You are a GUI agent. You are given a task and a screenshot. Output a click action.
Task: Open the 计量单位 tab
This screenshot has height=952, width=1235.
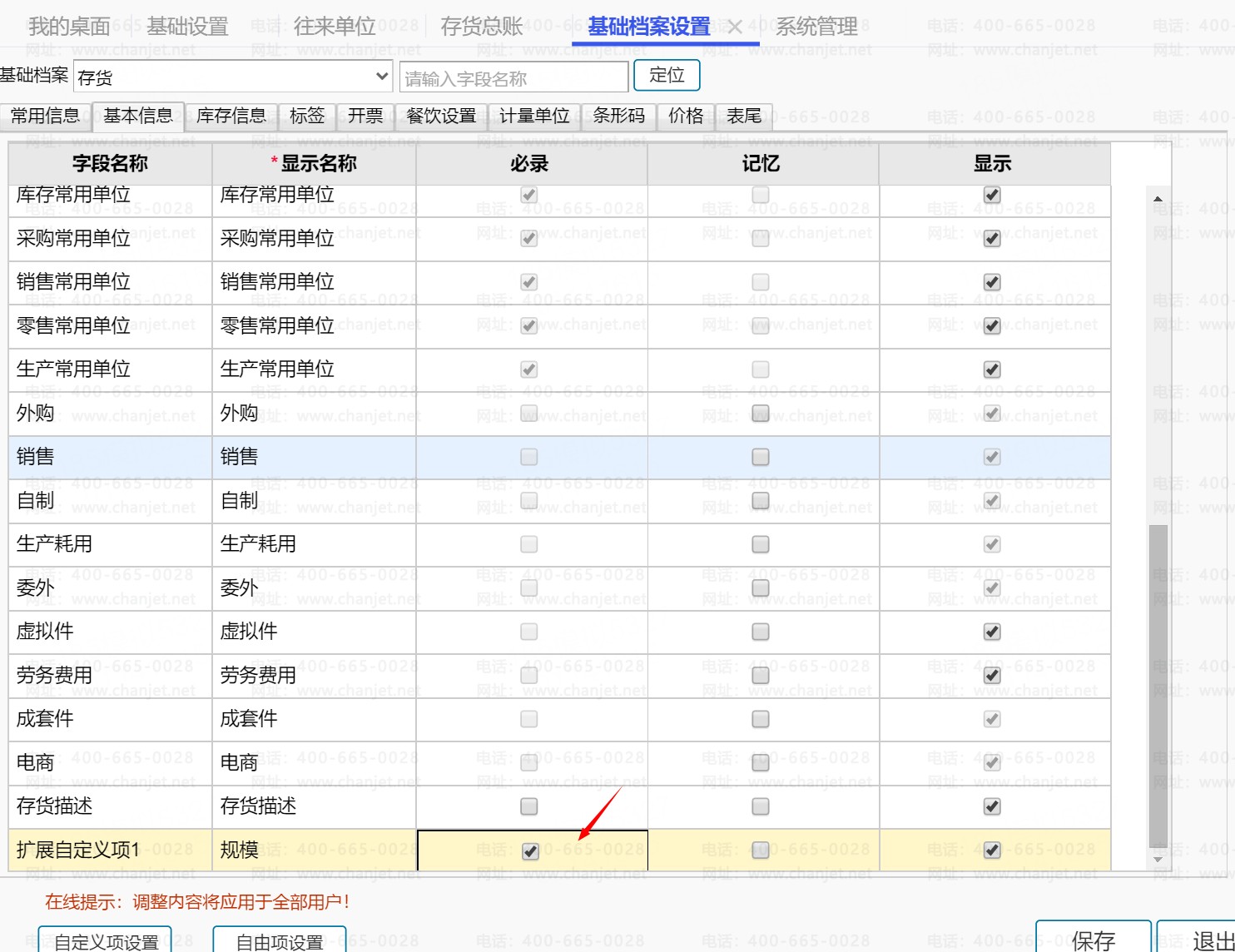point(534,116)
